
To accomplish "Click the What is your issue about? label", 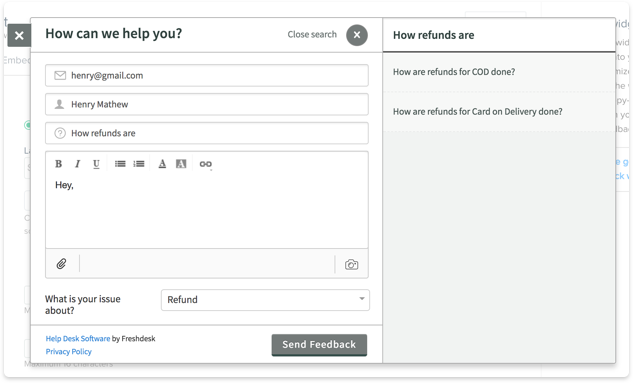I will [x=83, y=305].
